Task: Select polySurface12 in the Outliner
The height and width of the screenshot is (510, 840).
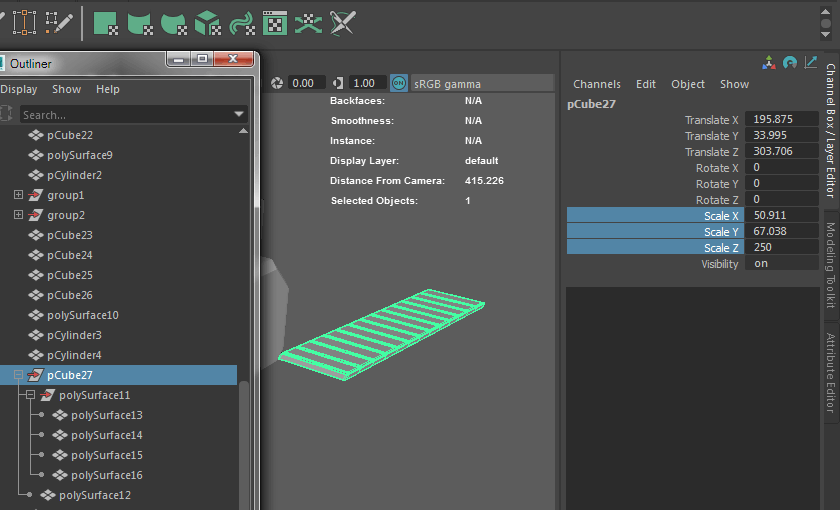Action: (x=95, y=496)
